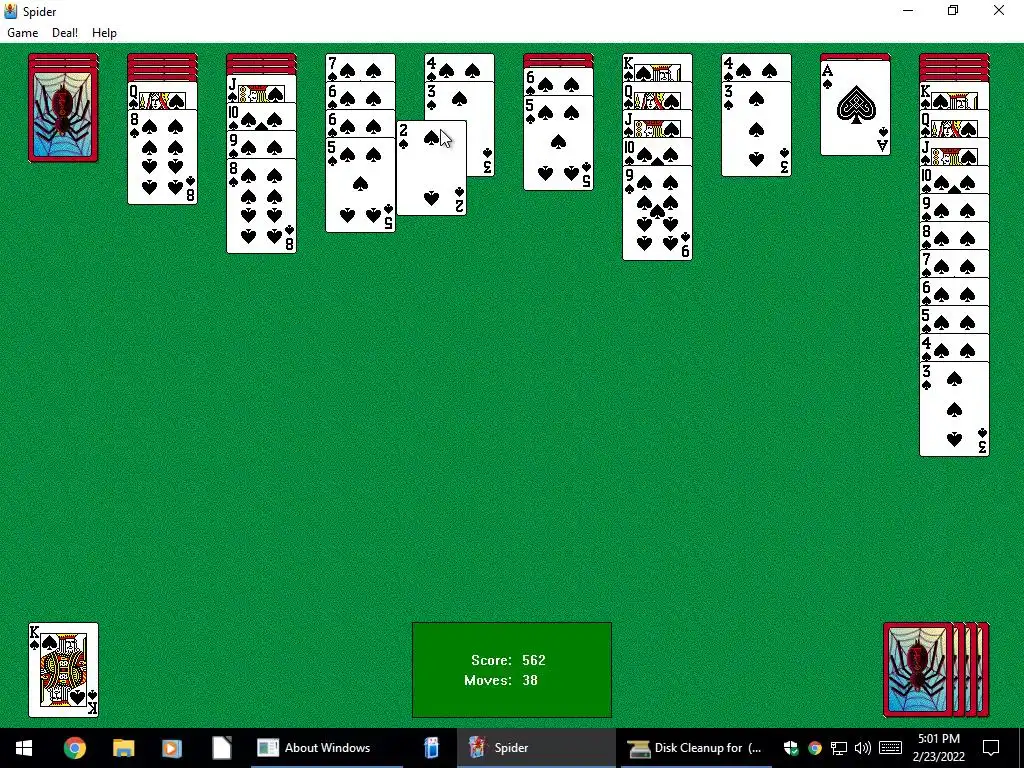Screen dimensions: 1024x768
Task: Click the touch keyboard tray icon
Action: coord(890,748)
